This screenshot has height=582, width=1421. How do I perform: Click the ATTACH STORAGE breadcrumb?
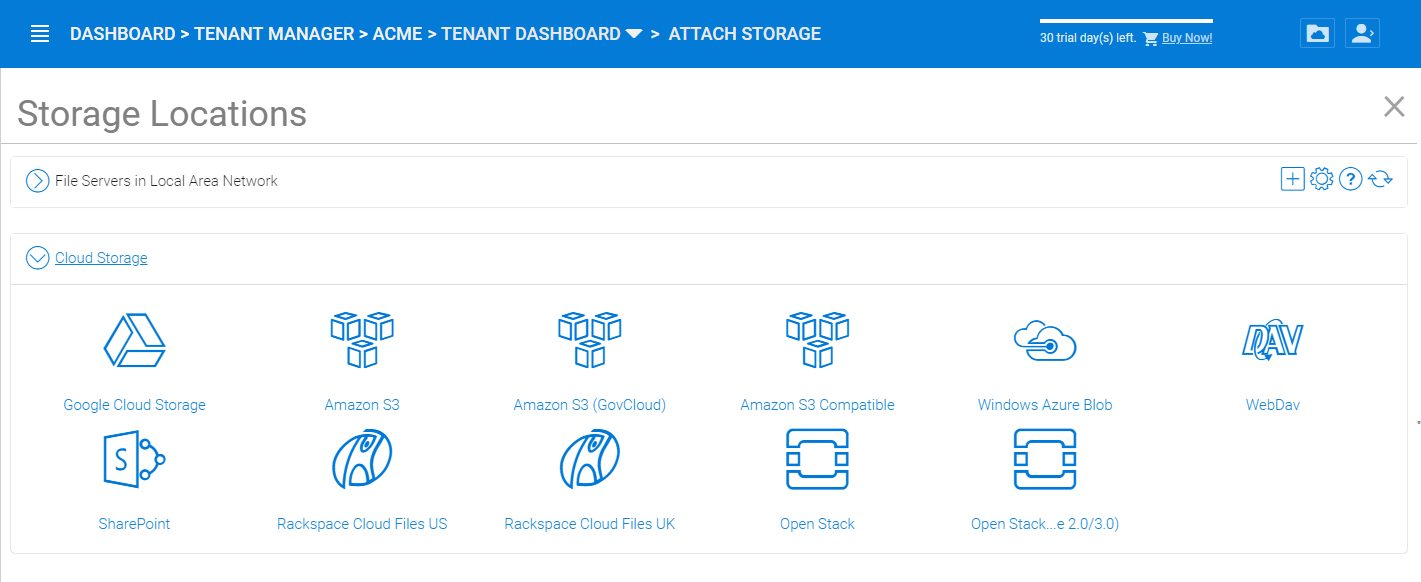click(x=745, y=34)
